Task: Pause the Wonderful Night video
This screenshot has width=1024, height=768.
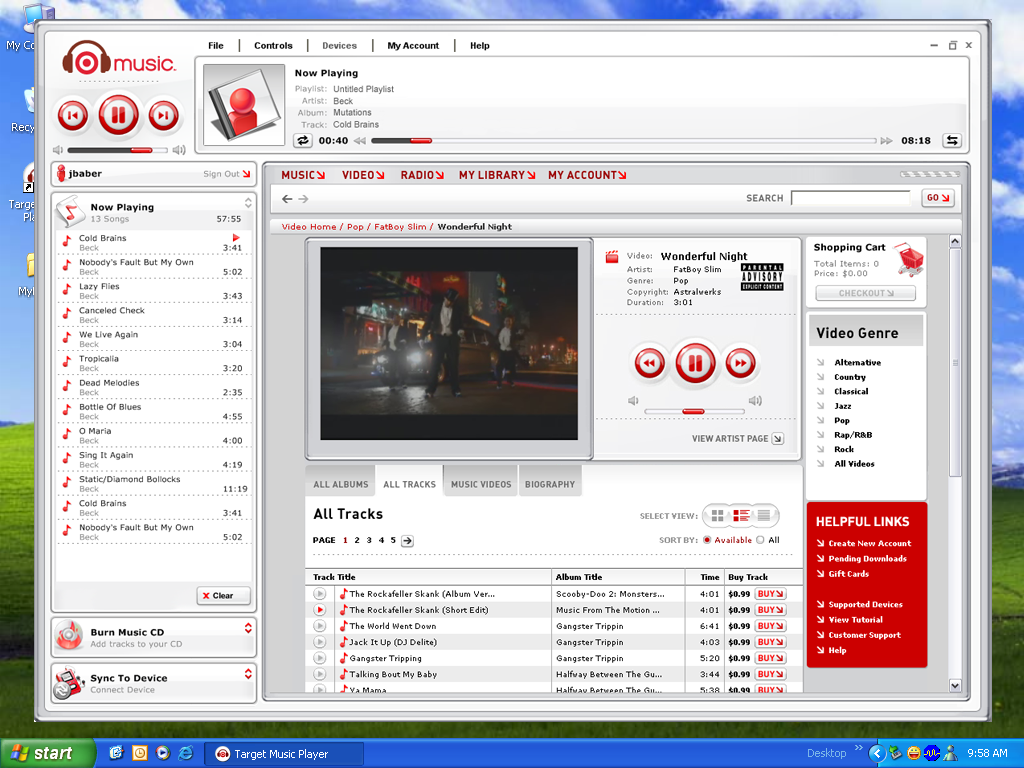Action: 695,363
